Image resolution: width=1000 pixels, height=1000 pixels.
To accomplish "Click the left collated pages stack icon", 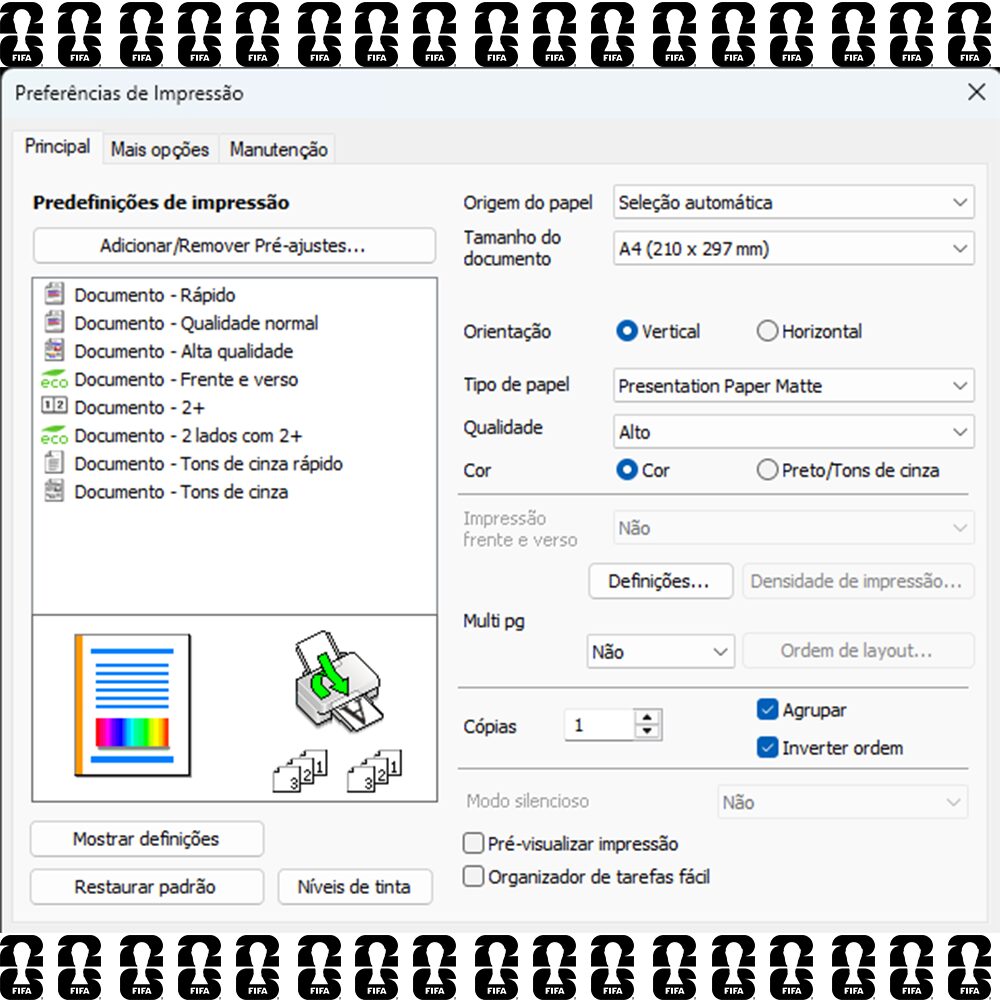I will pos(300,771).
